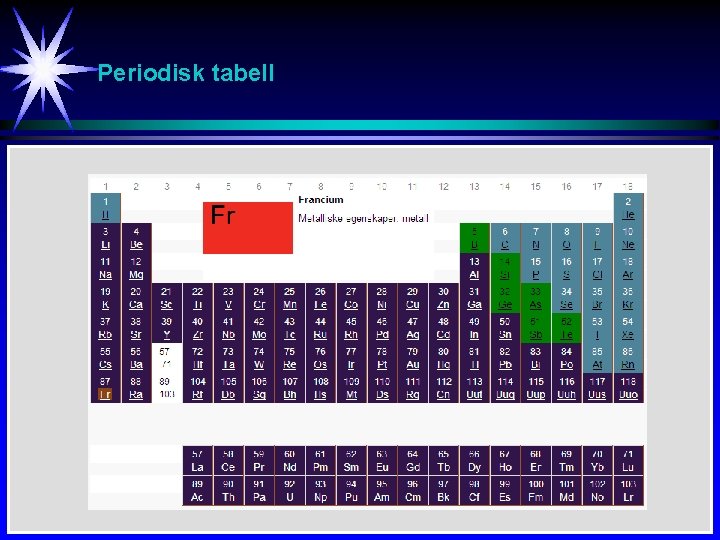Click the Astatine cell At

click(x=597, y=358)
